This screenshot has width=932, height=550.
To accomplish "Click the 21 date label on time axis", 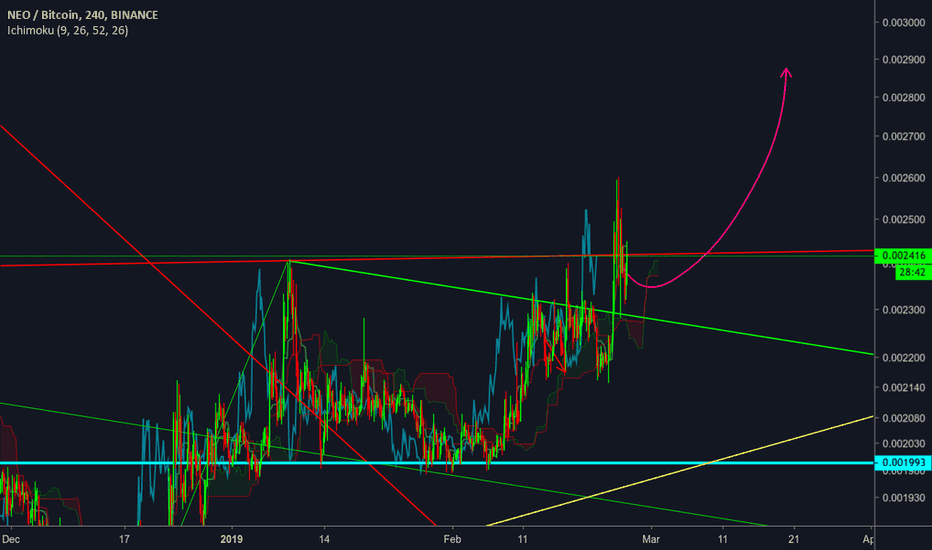I will 794,539.
